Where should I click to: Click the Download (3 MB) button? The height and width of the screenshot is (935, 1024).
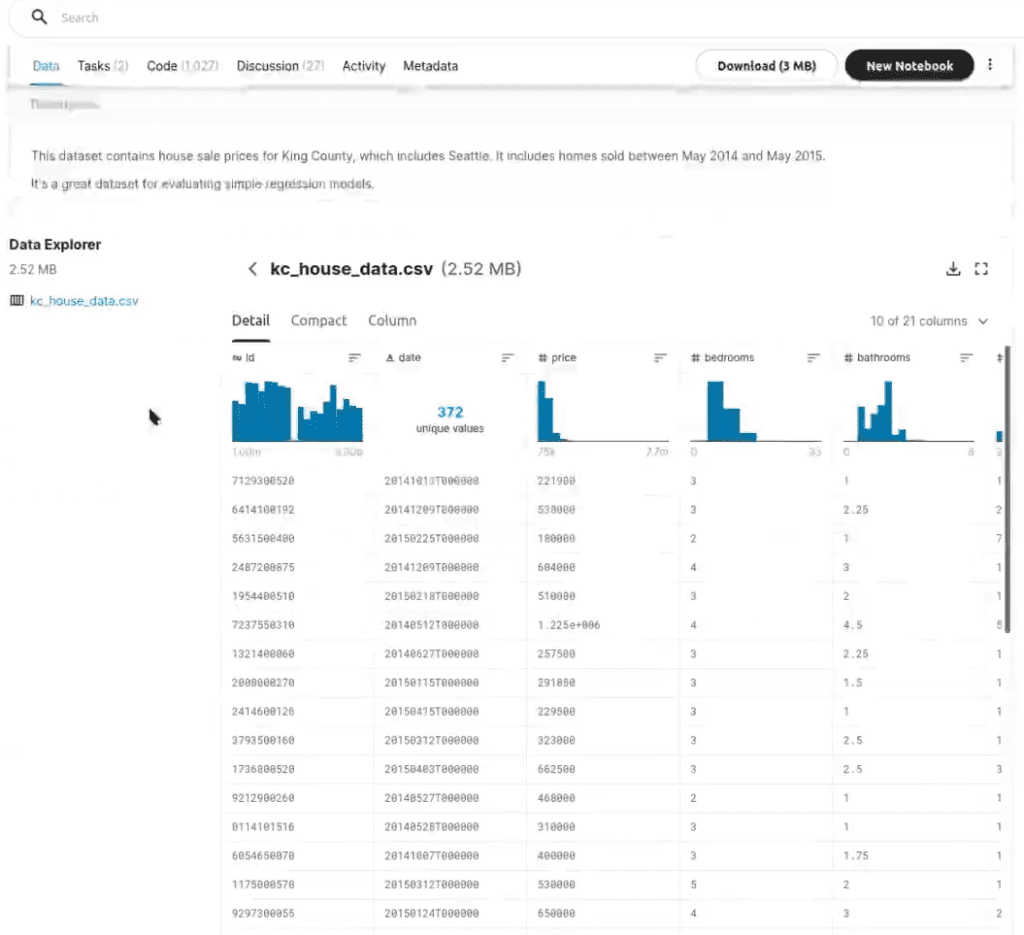(767, 65)
